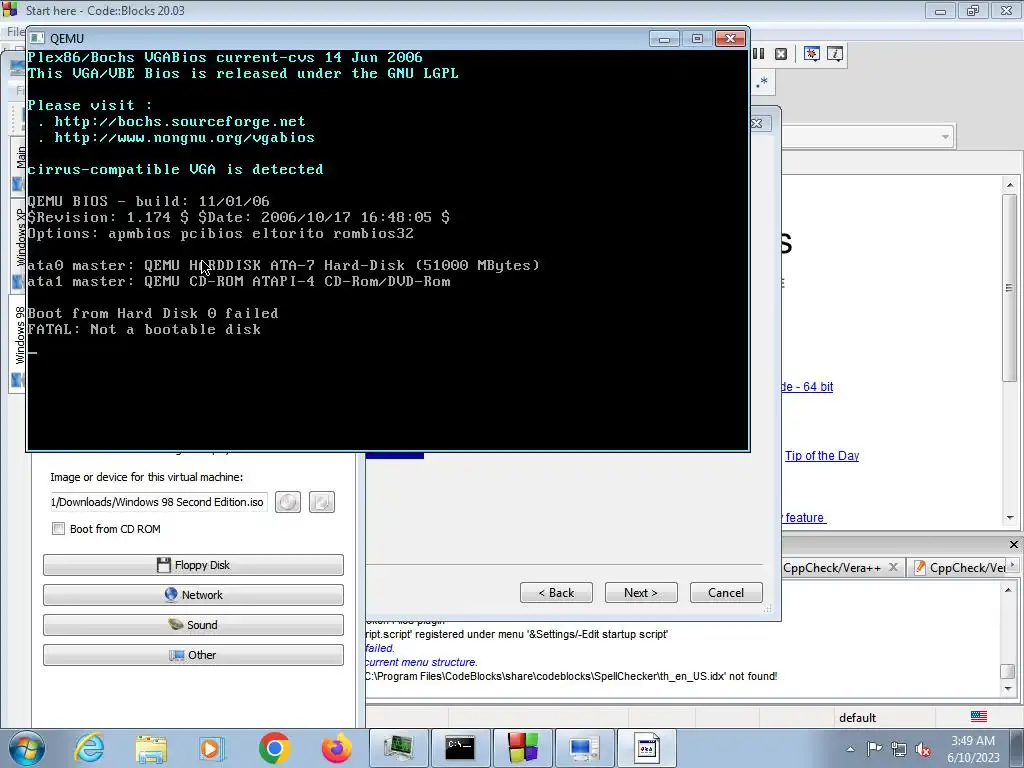
Task: Click the start page vertical scrollbar
Action: [1009, 287]
